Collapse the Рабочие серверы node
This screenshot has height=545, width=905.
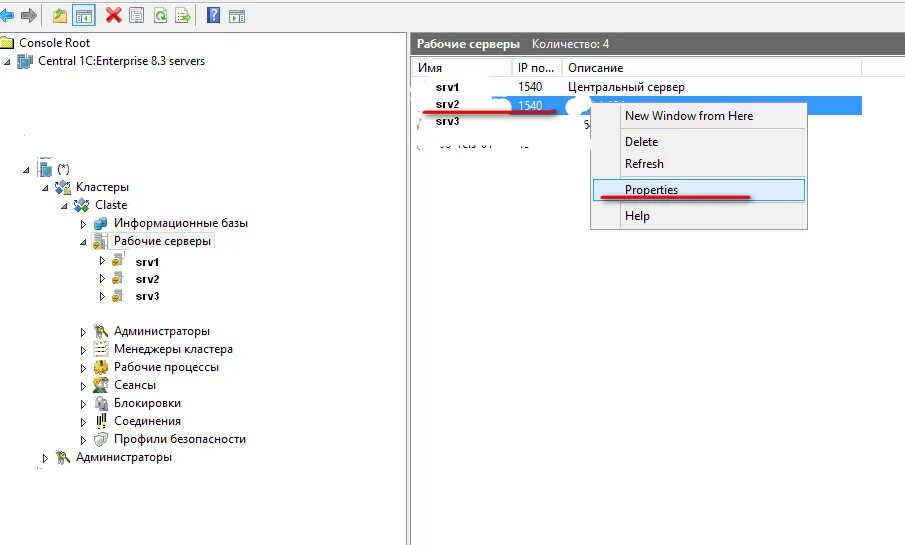click(83, 242)
